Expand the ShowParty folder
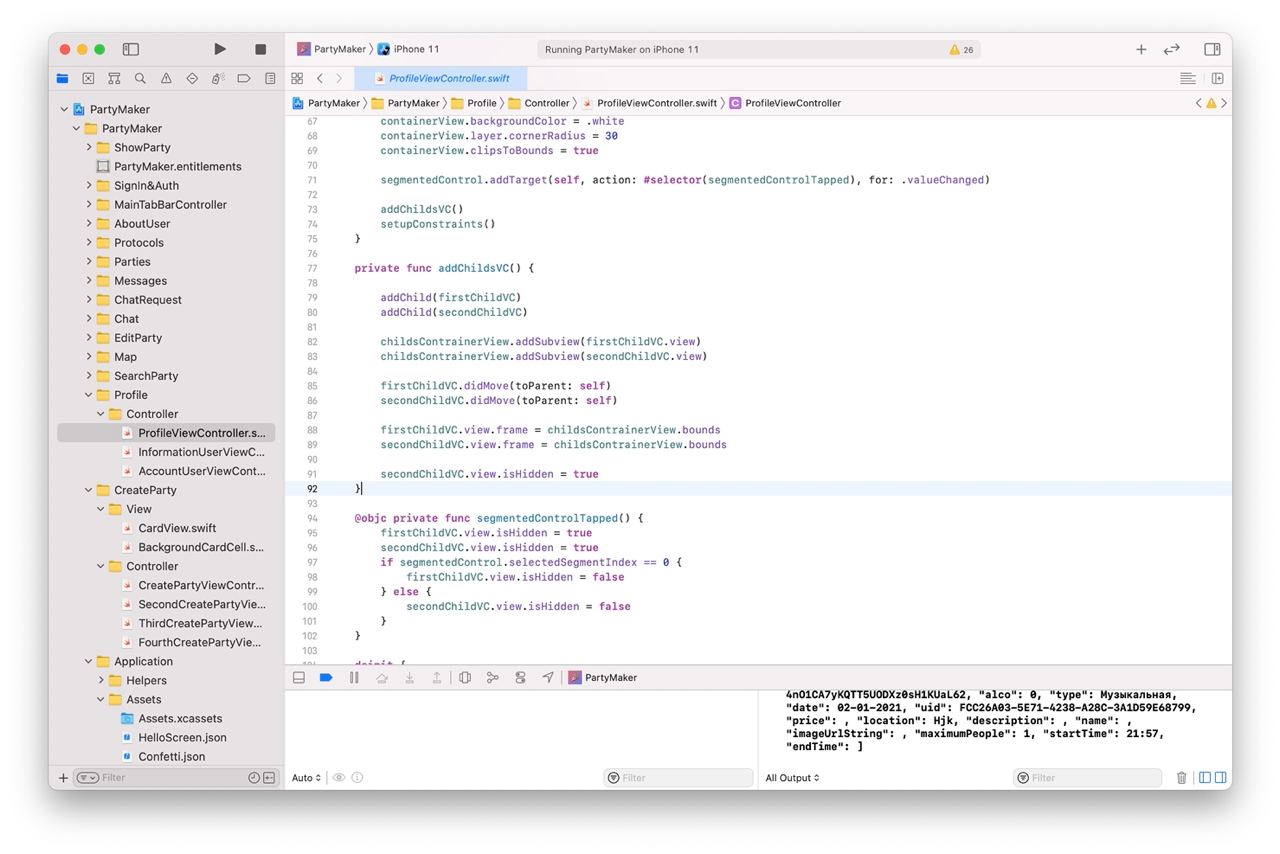 pos(89,147)
